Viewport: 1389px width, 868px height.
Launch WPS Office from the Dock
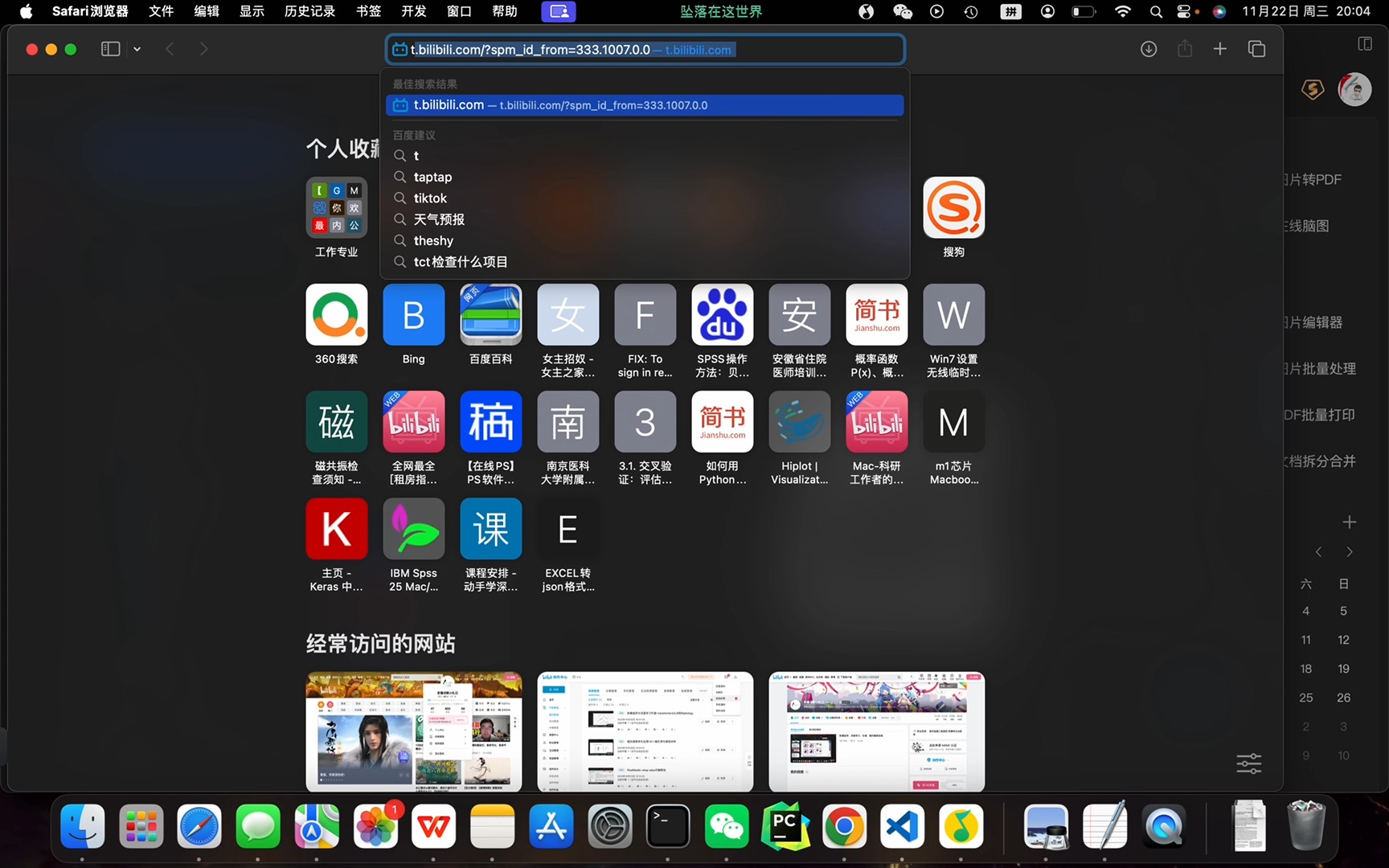(434, 826)
